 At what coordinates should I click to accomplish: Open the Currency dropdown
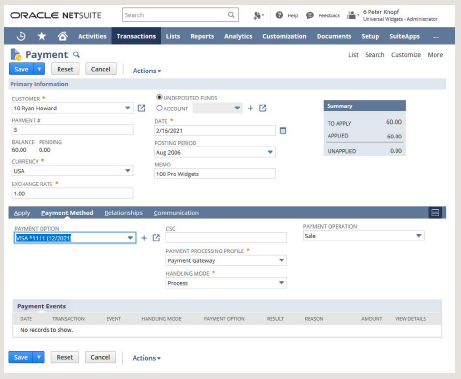(x=128, y=171)
